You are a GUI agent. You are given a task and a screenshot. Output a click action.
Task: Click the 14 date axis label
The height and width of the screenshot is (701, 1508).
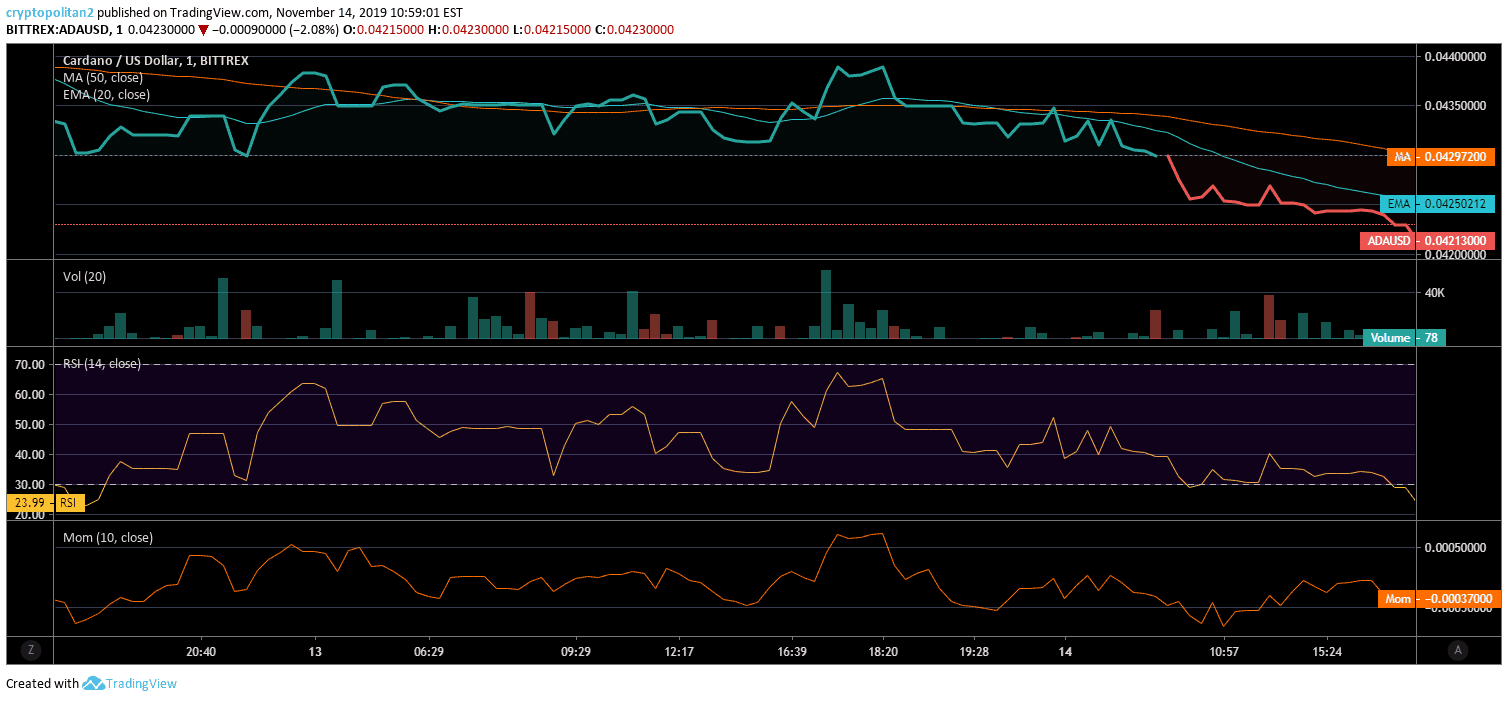coord(1066,651)
